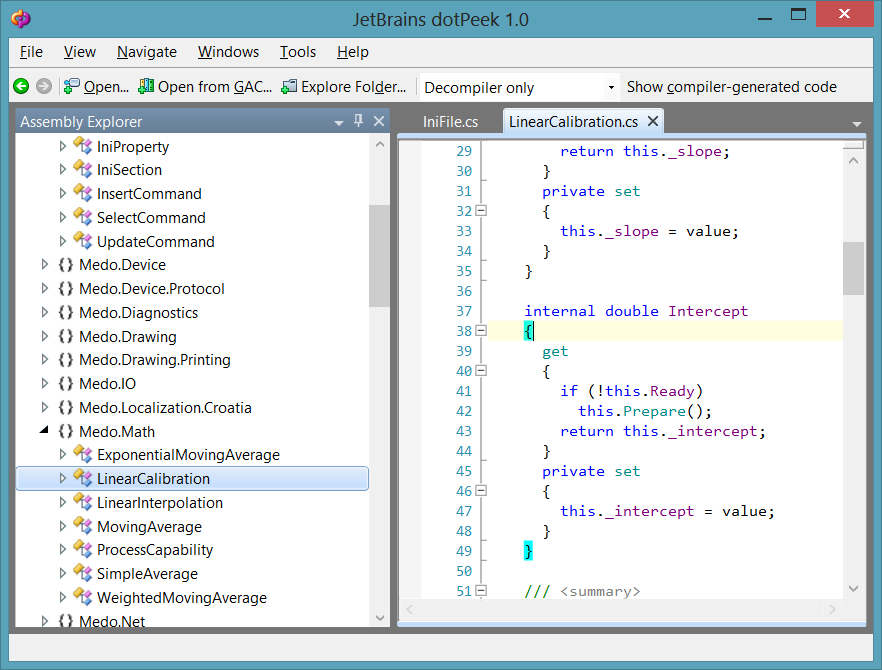This screenshot has height=670, width=882.
Task: Click the code editor vertical scrollbar thumb
Action: (853, 268)
